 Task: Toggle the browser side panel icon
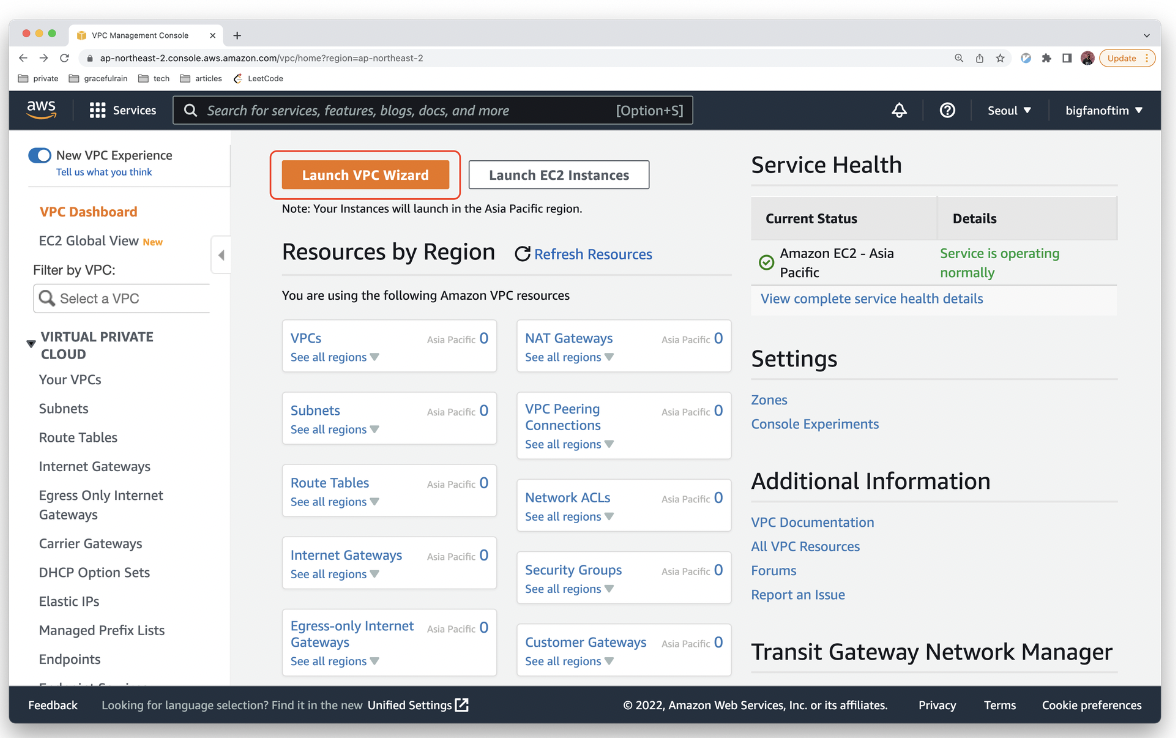point(1066,58)
